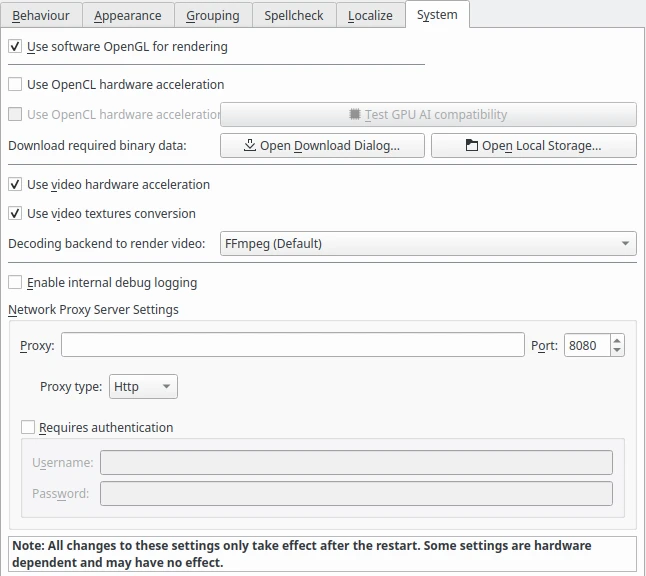The width and height of the screenshot is (646, 576).
Task: Turn off video hardware acceleration
Action: 15,185
